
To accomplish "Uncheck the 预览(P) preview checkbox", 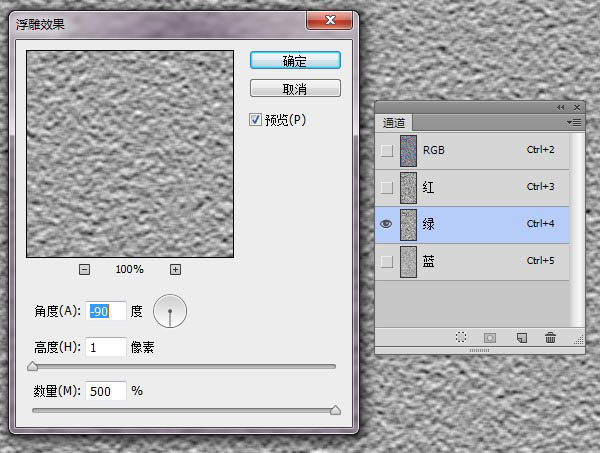I will click(256, 119).
